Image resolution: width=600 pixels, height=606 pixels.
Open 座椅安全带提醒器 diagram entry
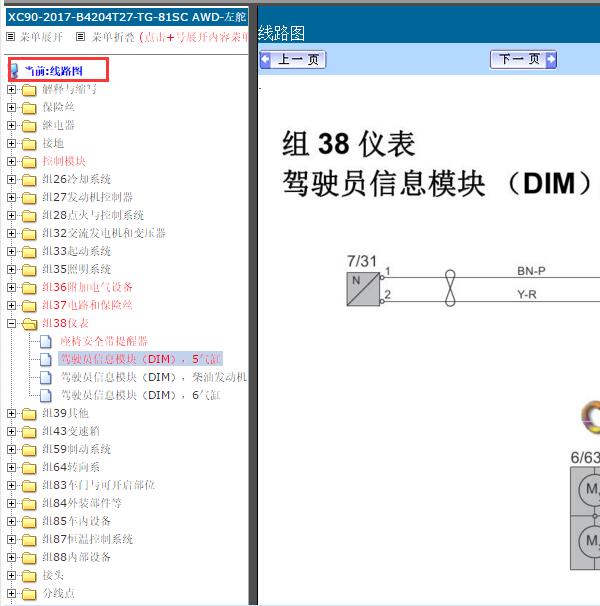(x=104, y=341)
